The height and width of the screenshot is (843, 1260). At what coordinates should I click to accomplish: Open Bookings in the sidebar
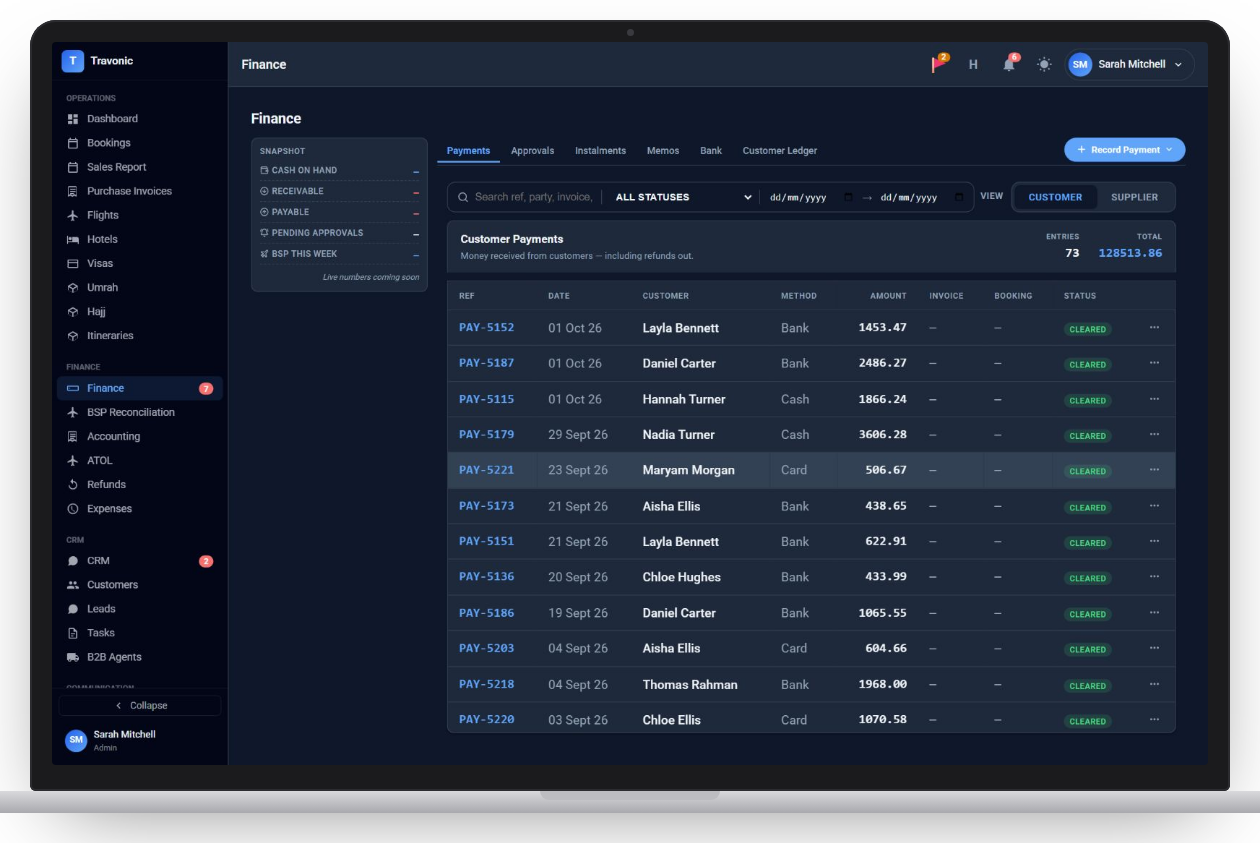139,143
